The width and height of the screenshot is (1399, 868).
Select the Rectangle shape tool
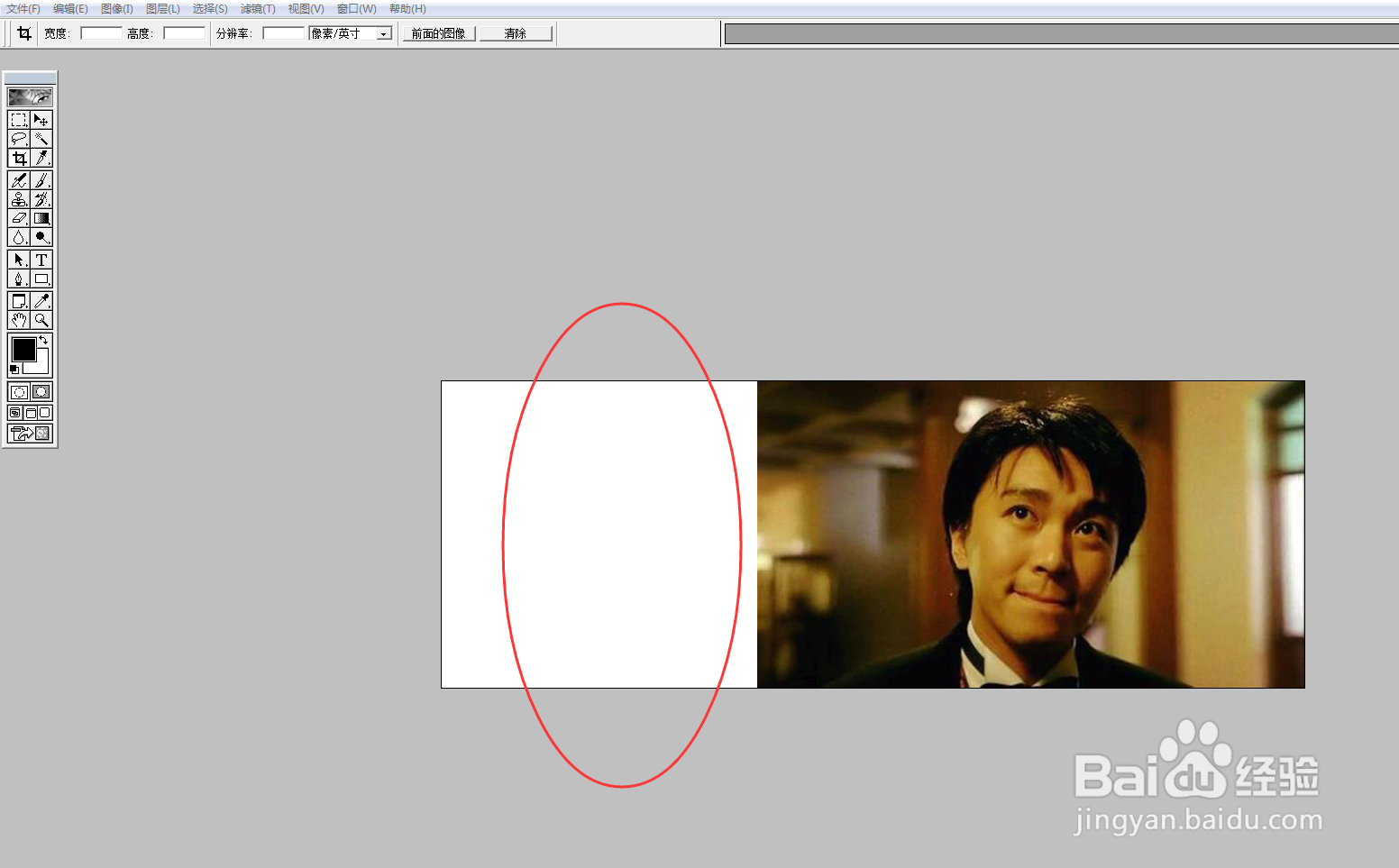point(41,279)
